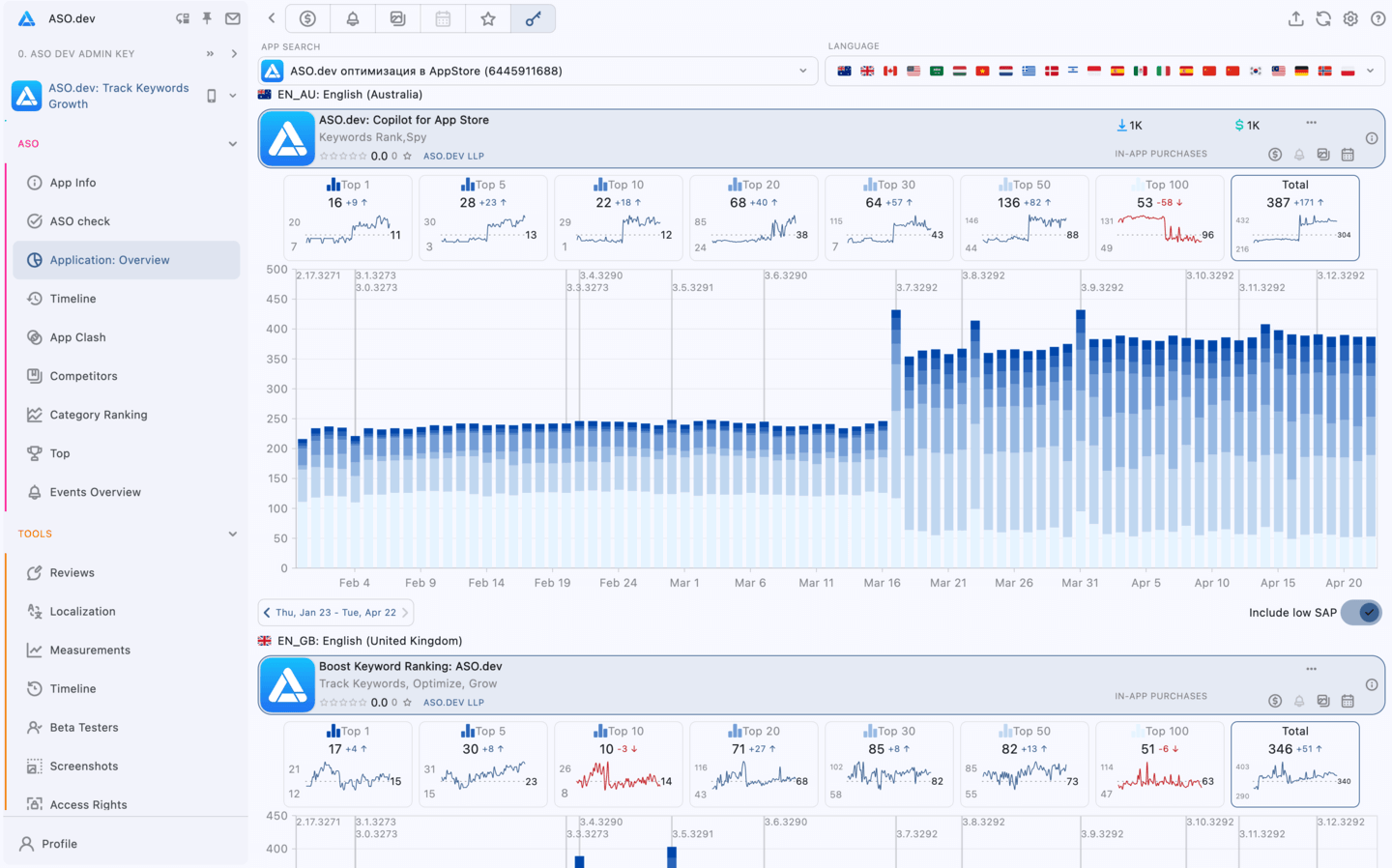Open the notifications bell in the top toolbar
1392x868 pixels.
click(x=353, y=17)
